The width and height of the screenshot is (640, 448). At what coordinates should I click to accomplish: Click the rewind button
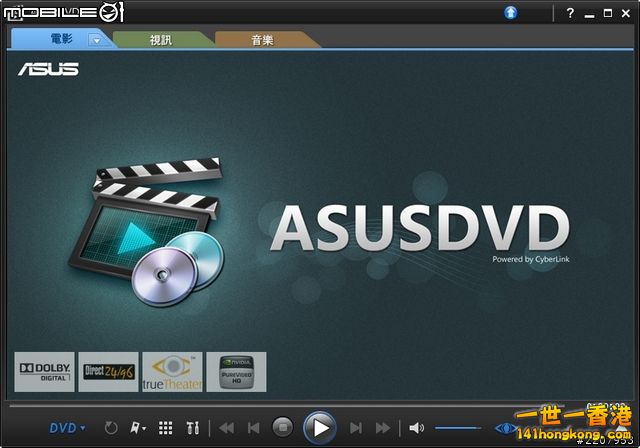(x=227, y=428)
